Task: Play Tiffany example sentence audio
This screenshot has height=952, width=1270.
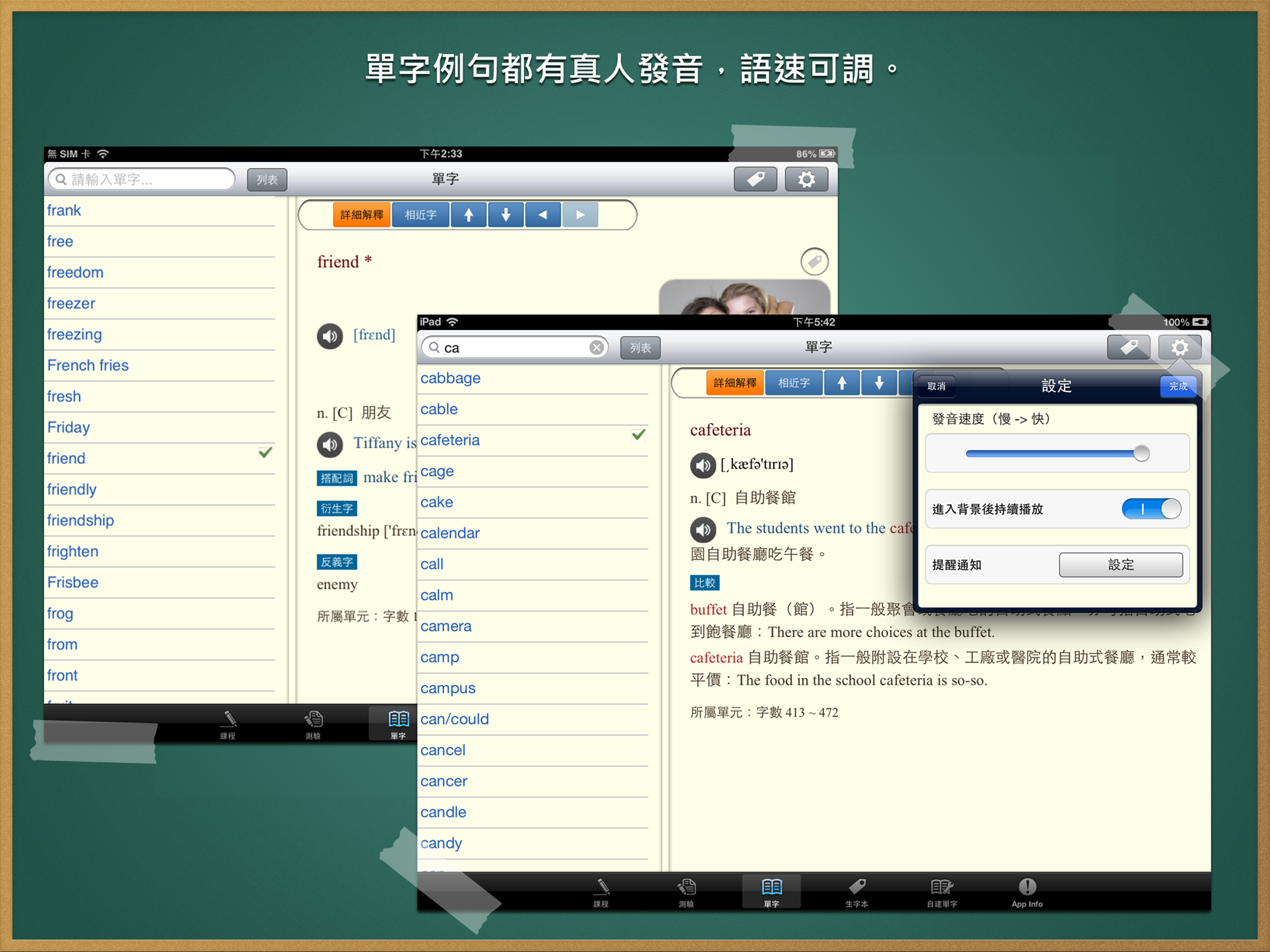Action: tap(330, 444)
